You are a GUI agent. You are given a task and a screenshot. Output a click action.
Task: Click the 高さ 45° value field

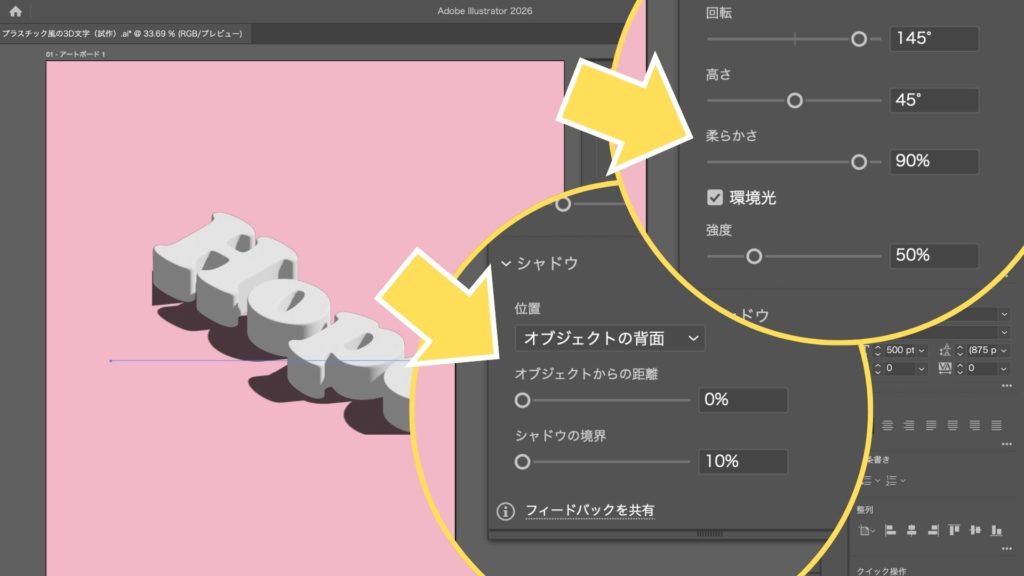[933, 100]
